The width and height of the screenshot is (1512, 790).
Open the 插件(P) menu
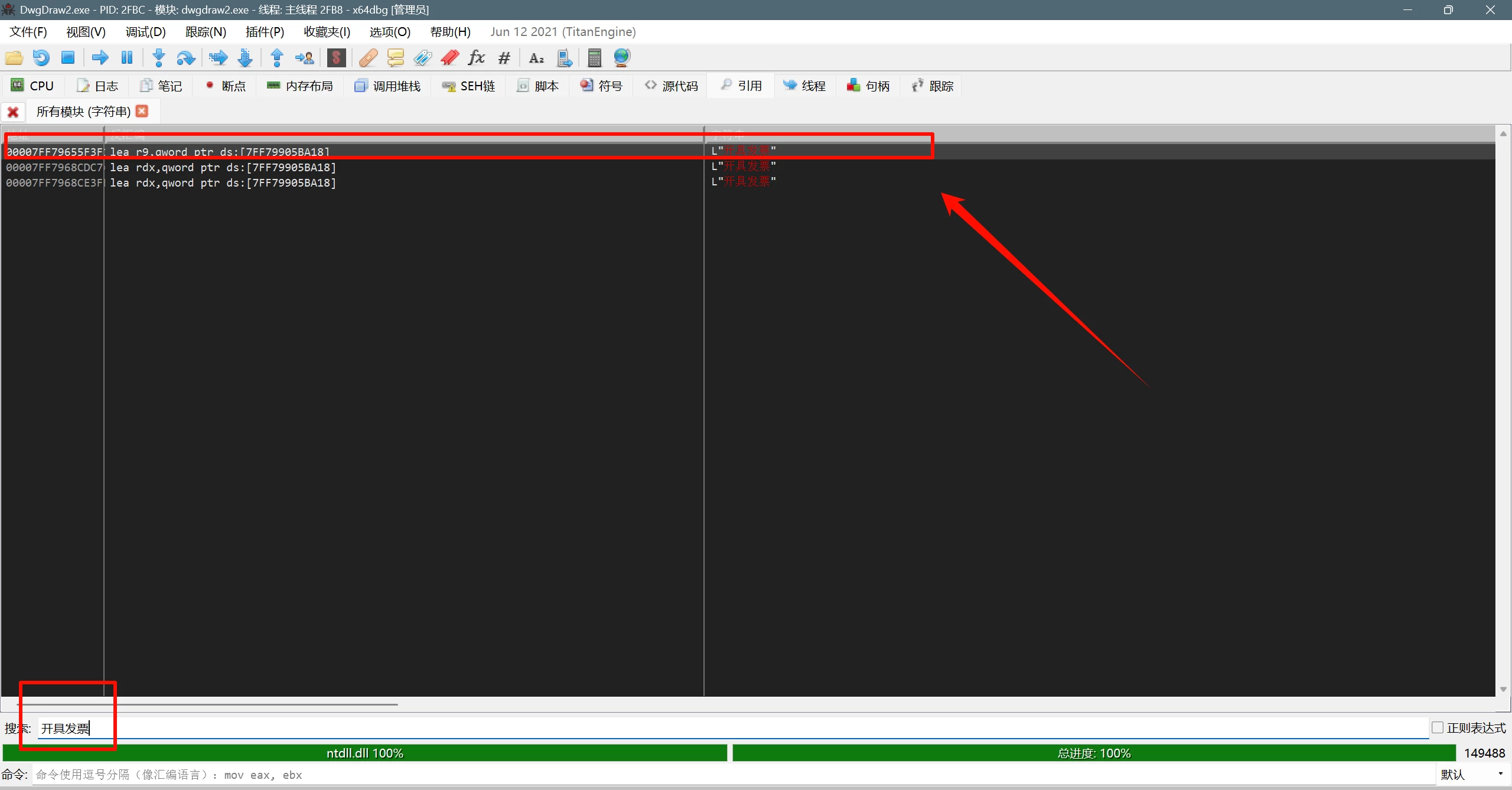(265, 32)
